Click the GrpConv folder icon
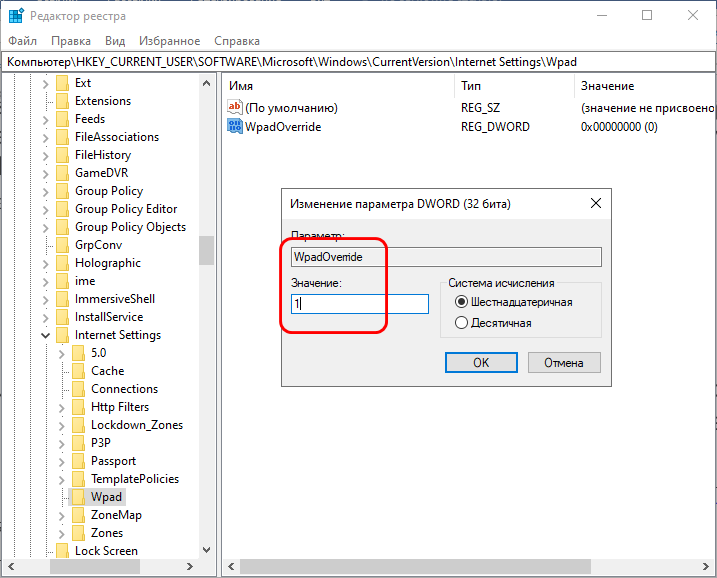717x578 pixels. point(62,245)
